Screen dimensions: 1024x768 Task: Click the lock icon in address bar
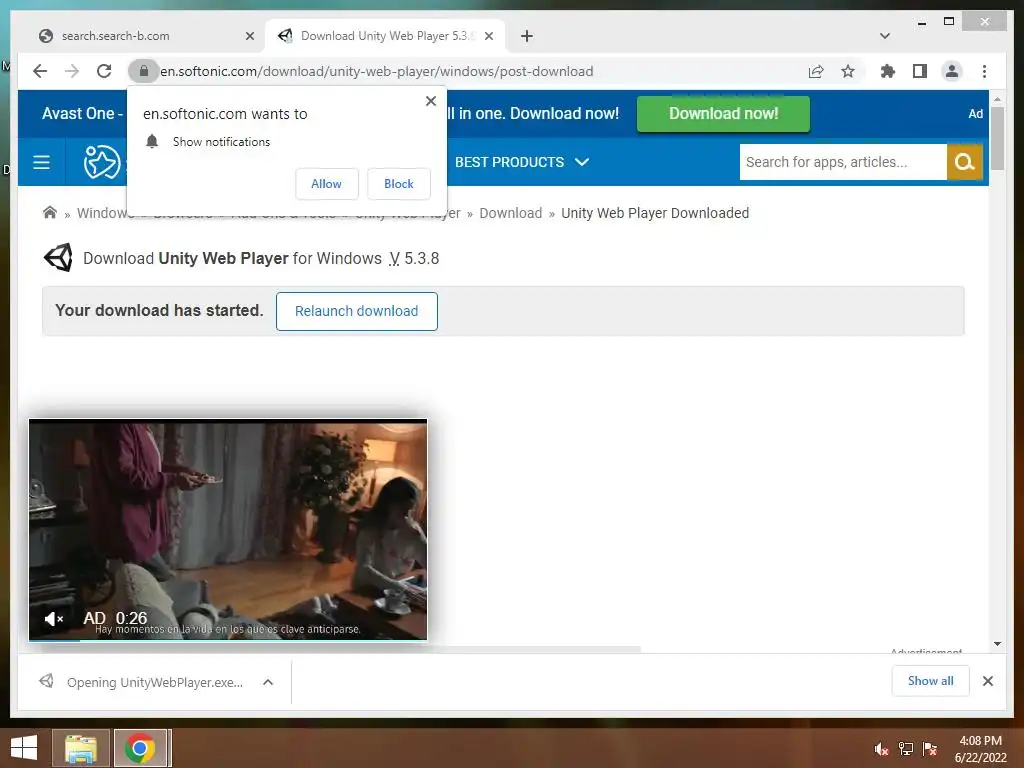144,71
